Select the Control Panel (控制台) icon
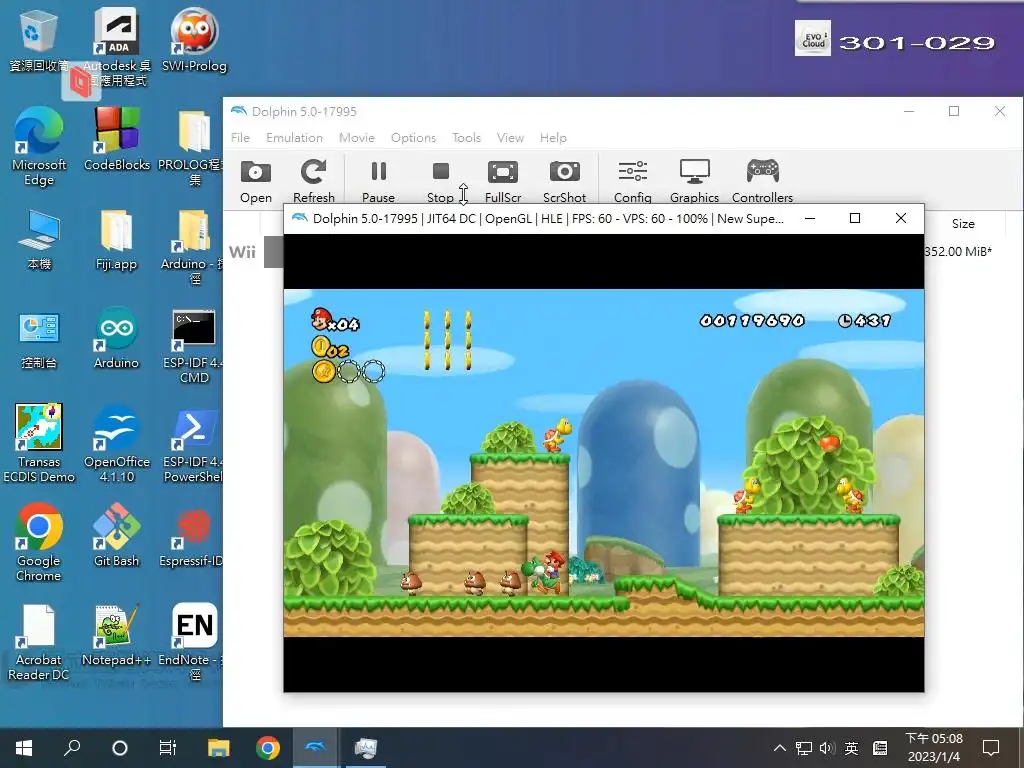This screenshot has height=768, width=1024. coord(39,340)
